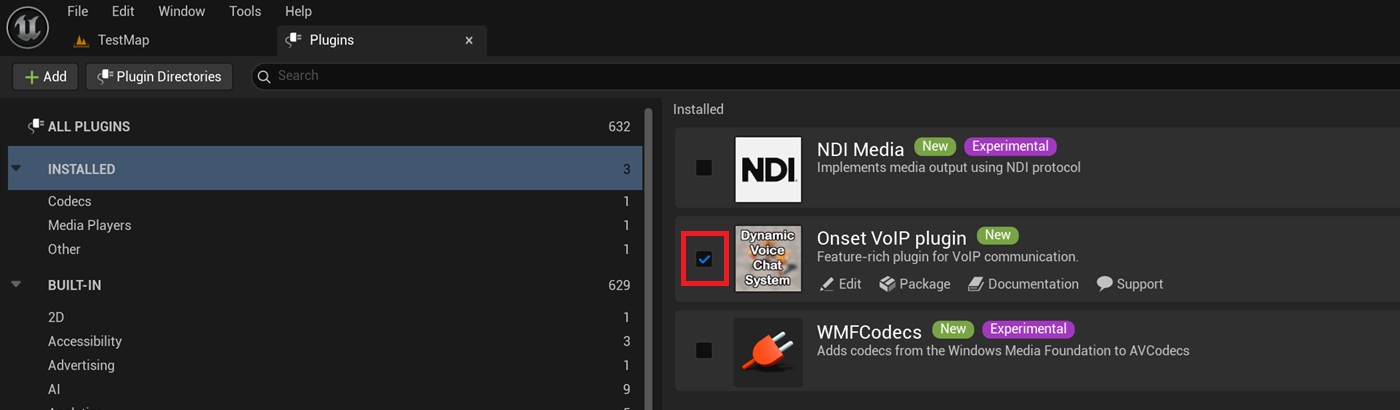This screenshot has width=1400, height=410.
Task: Click the WMFCodecs description text
Action: pos(1003,351)
